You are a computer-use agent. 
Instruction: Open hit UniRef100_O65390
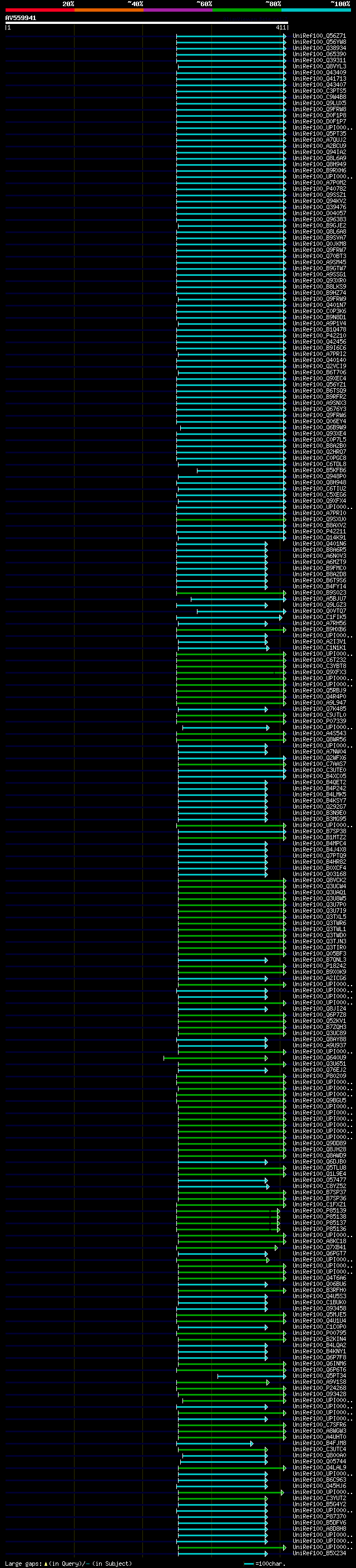[x=319, y=54]
